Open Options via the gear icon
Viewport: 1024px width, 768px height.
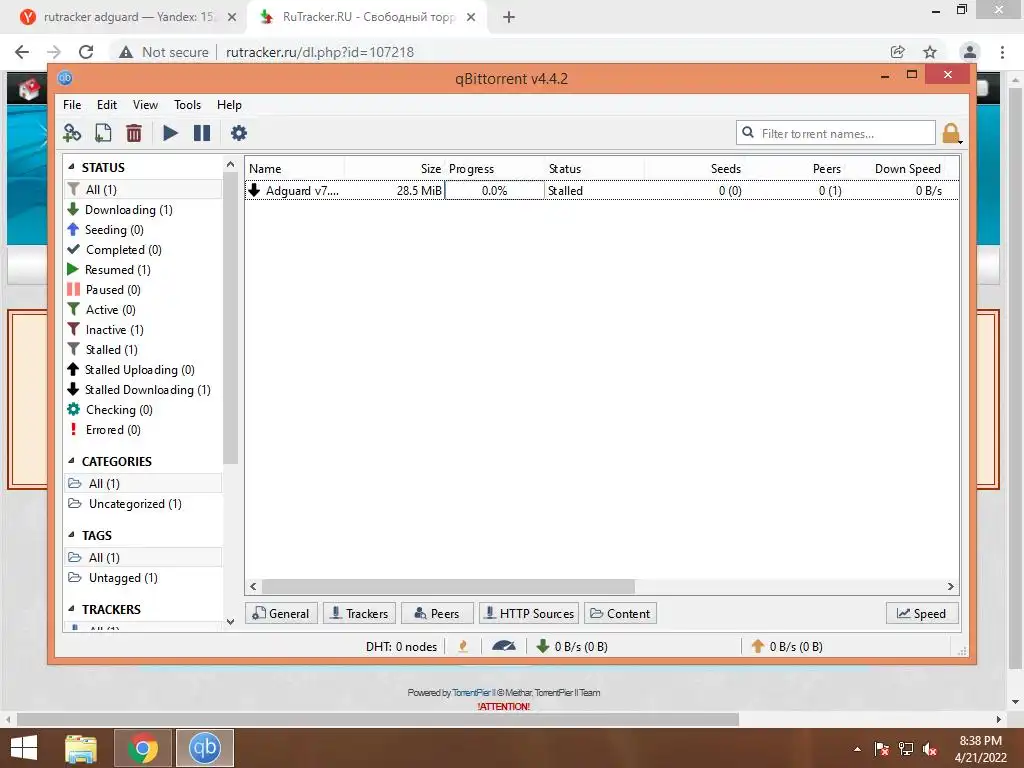[x=239, y=133]
